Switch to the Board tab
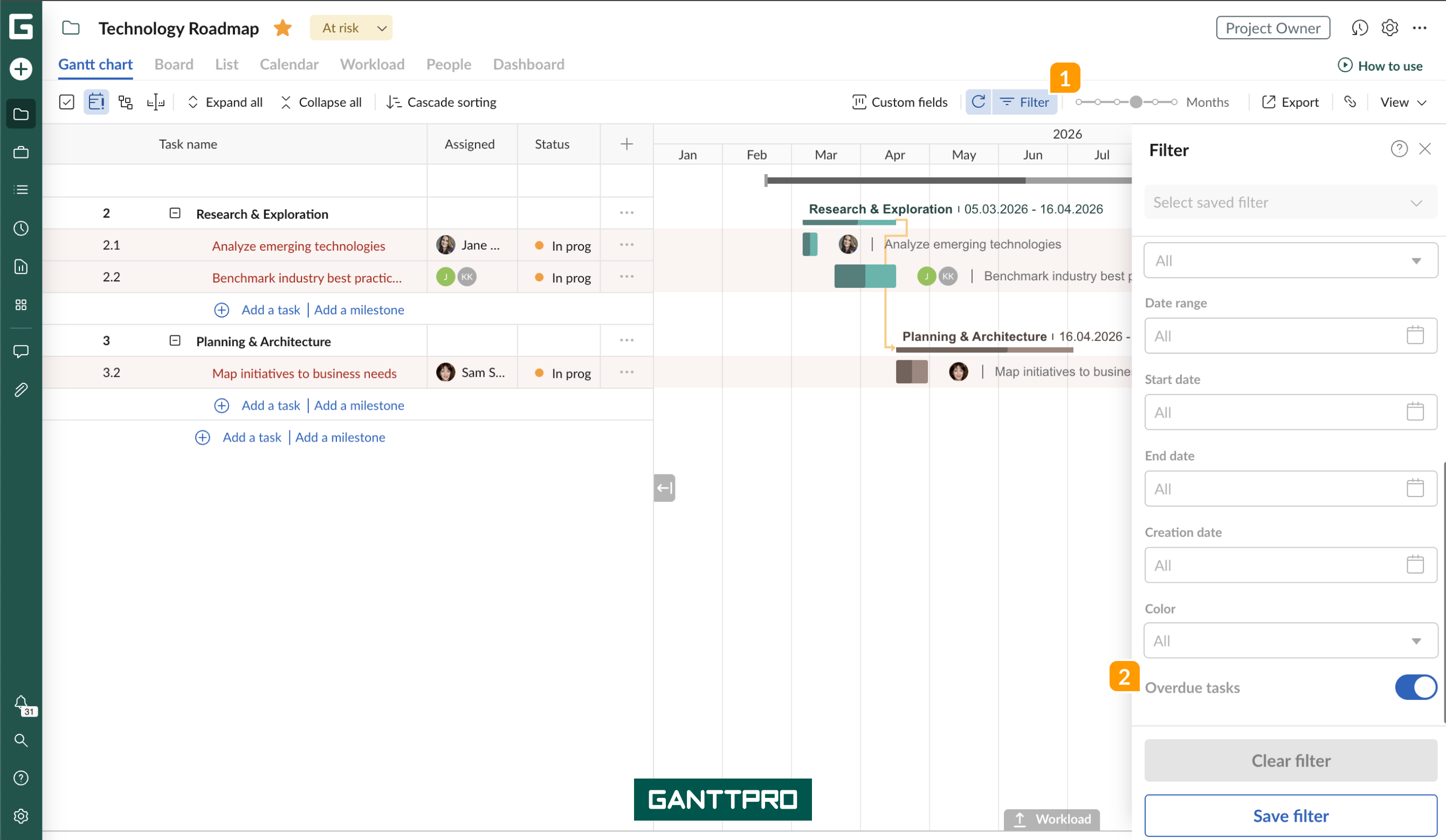The width and height of the screenshot is (1446, 840). 174,64
